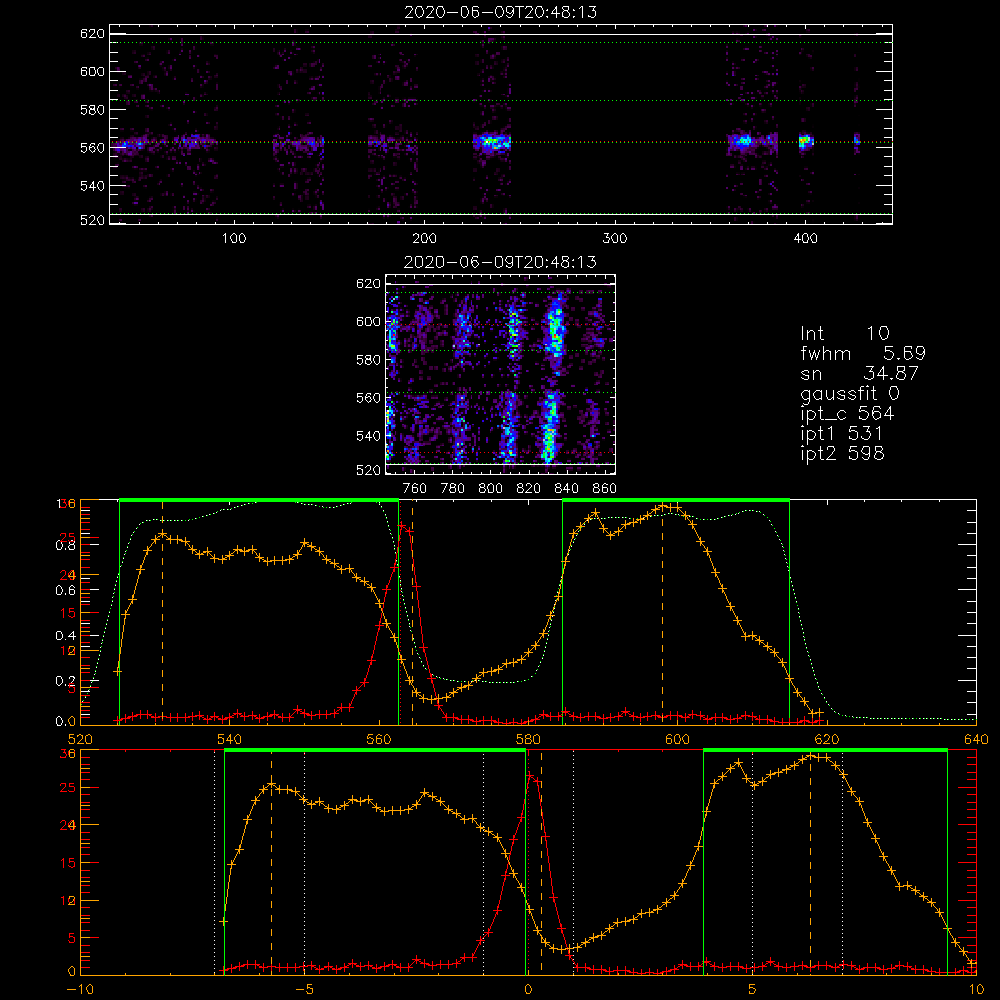The height and width of the screenshot is (1000, 1000).
Task: Click x-axis label 600 on third plot
Action: (677, 740)
